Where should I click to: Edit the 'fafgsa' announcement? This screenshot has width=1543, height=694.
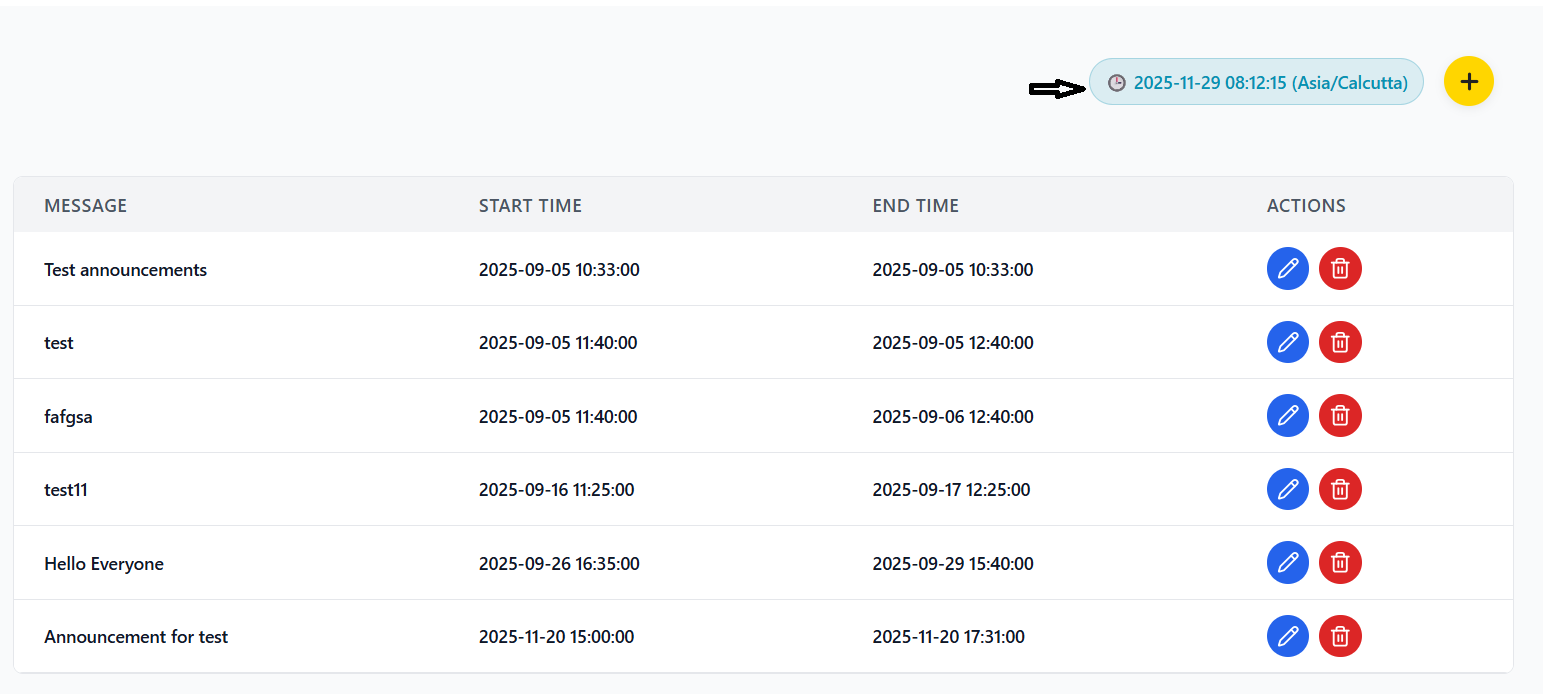[1287, 416]
